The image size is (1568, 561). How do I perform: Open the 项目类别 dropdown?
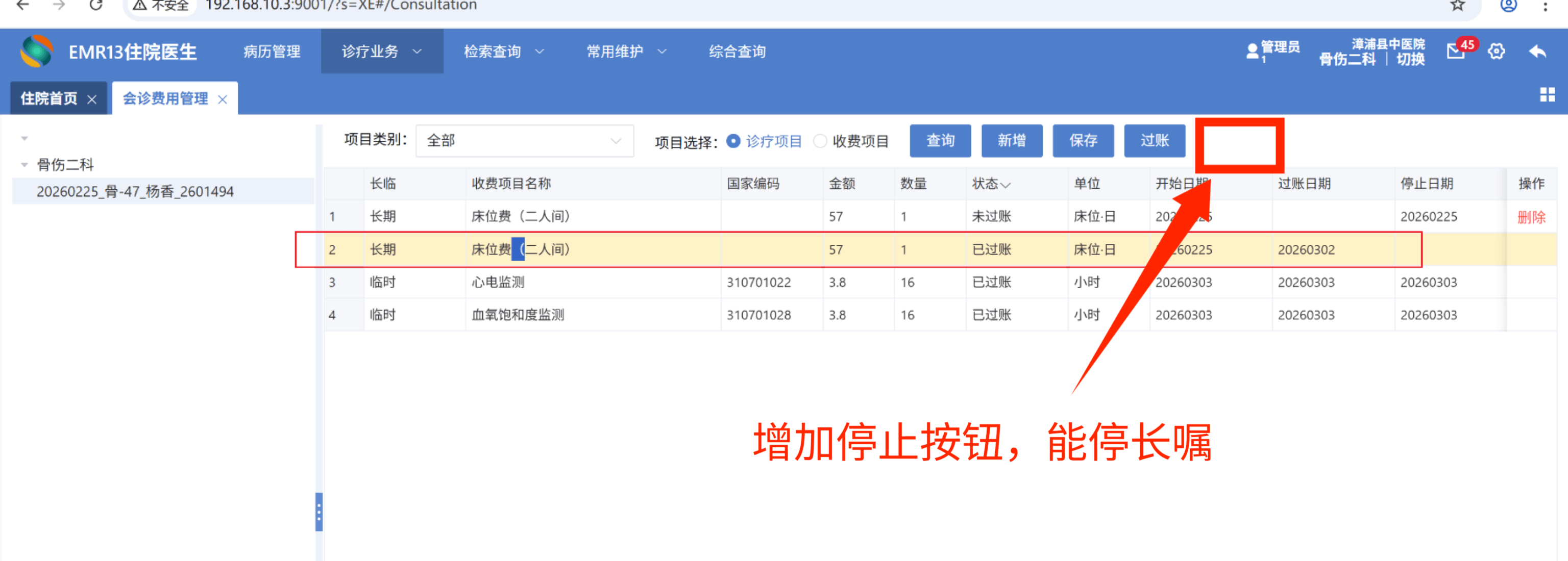pyautogui.click(x=524, y=141)
